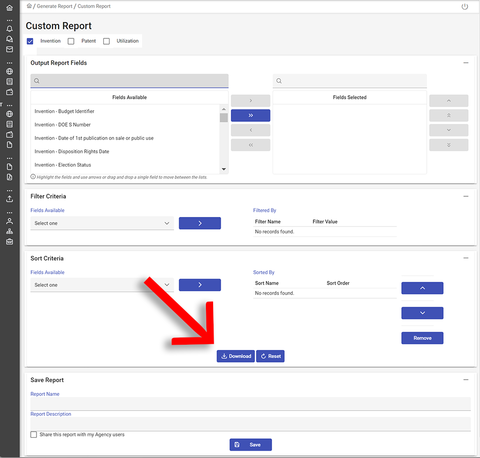Move selected field to the bottom
Image resolution: width=480 pixels, height=458 pixels.
pos(449,145)
